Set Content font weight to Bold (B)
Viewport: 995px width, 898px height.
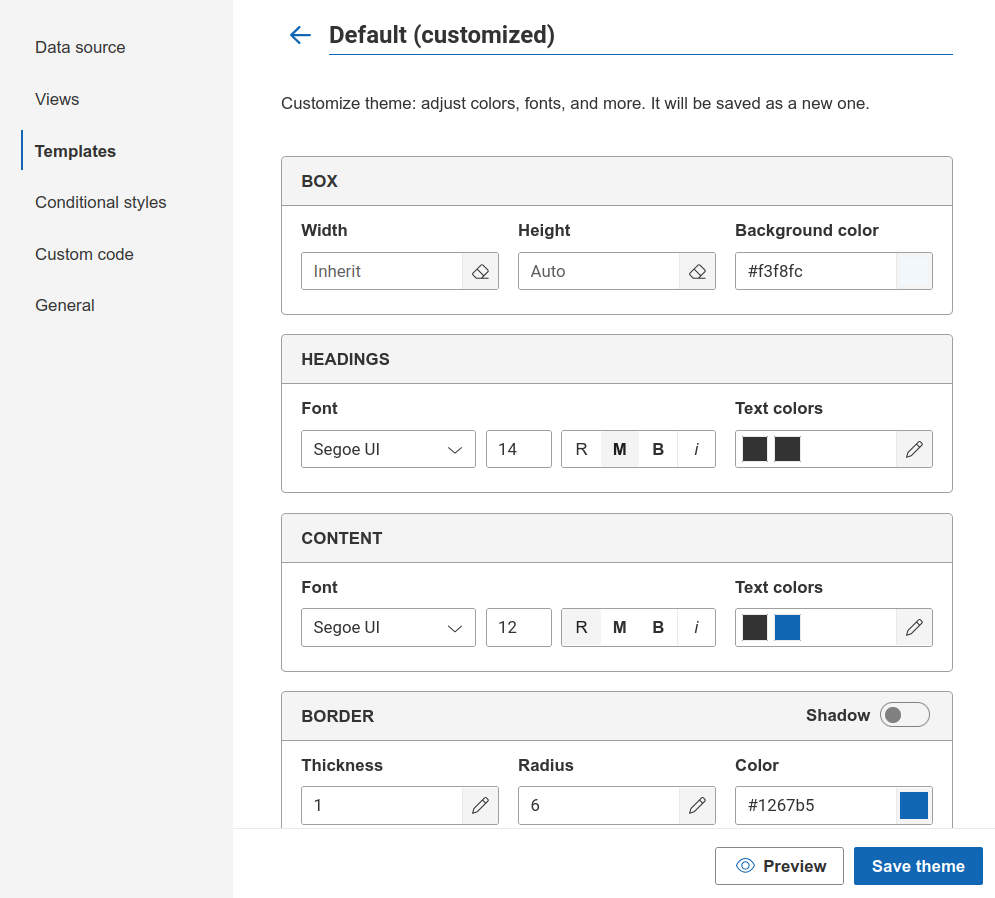(x=658, y=628)
